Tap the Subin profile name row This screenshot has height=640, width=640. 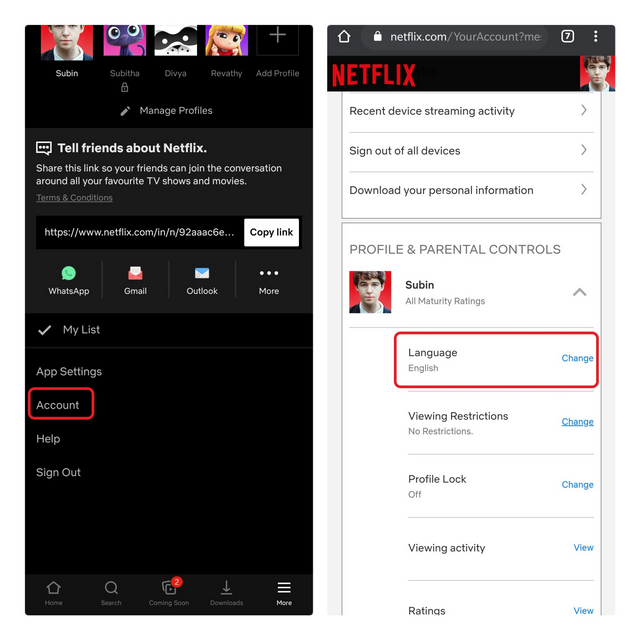pyautogui.click(x=420, y=285)
